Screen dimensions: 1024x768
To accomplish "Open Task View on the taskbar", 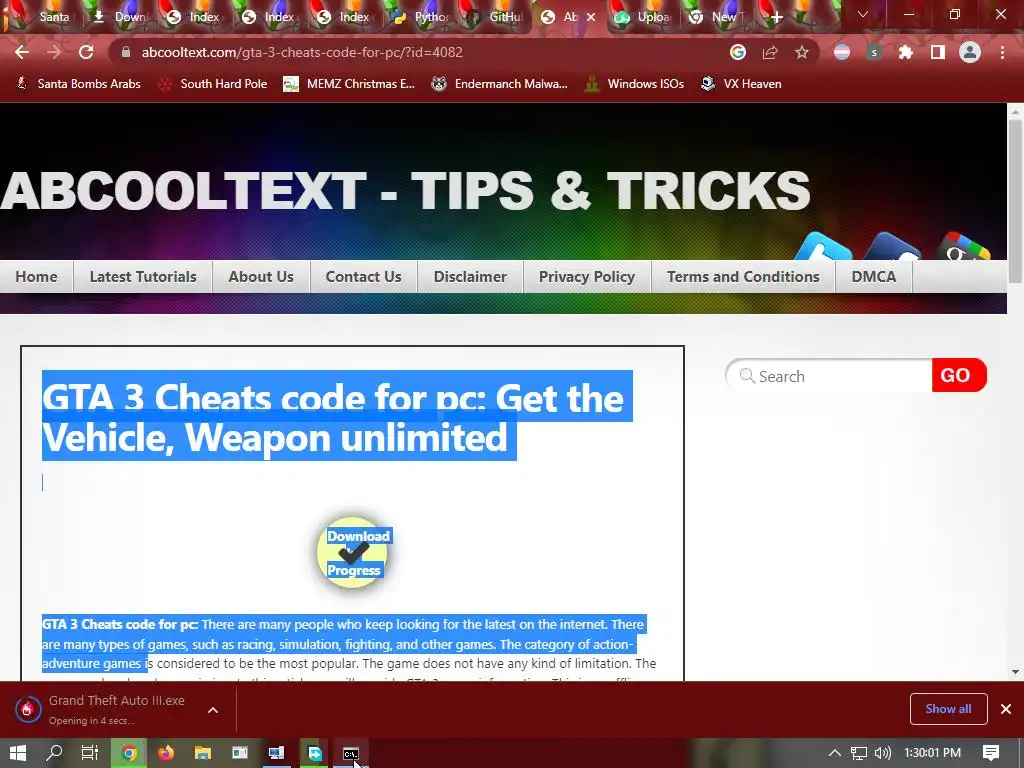I will pyautogui.click(x=89, y=753).
